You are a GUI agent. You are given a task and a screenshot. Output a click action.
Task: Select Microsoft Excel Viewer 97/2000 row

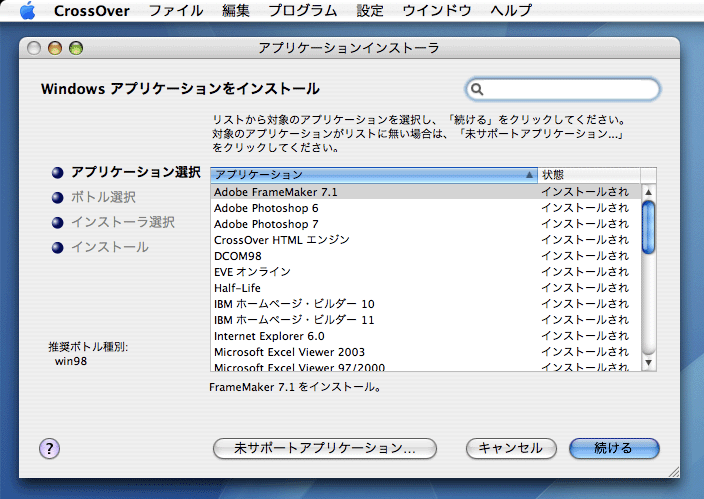(426, 366)
